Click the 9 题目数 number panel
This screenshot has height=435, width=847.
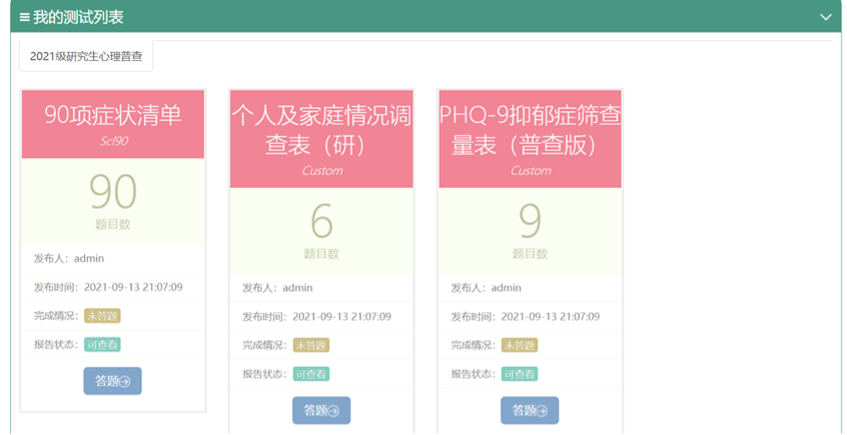(529, 229)
